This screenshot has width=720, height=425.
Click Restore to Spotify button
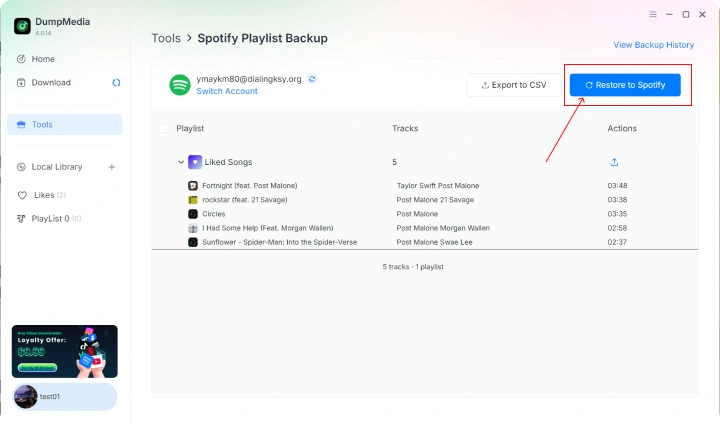625,85
